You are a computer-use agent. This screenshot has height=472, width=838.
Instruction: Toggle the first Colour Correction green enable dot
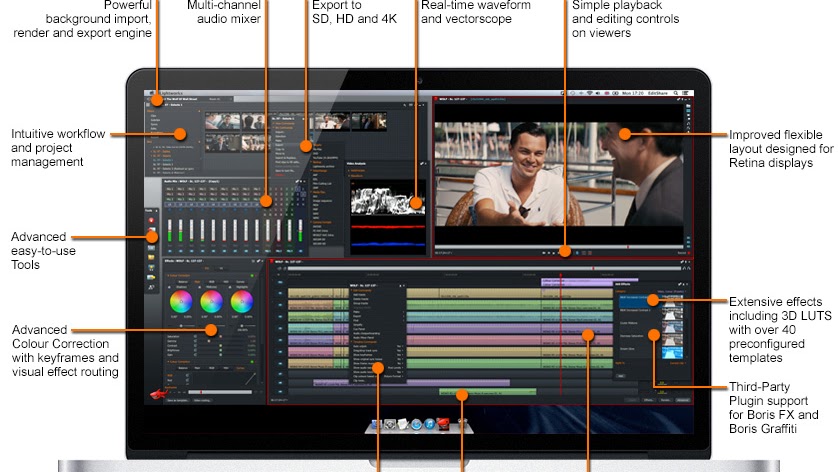pyautogui.click(x=252, y=276)
